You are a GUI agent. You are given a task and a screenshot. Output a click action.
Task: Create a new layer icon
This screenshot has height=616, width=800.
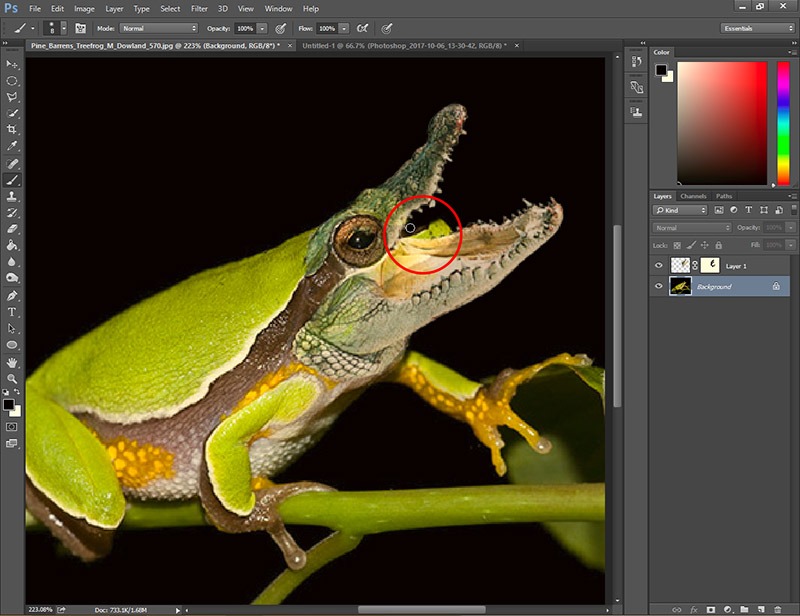(x=760, y=608)
